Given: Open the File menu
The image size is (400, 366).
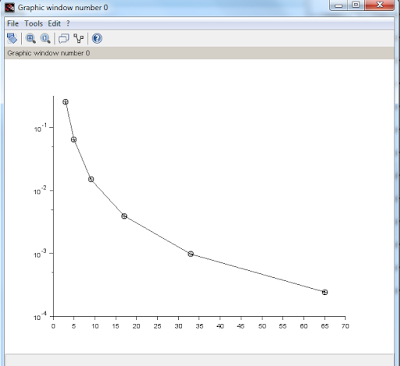Looking at the screenshot, I should coord(13,24).
